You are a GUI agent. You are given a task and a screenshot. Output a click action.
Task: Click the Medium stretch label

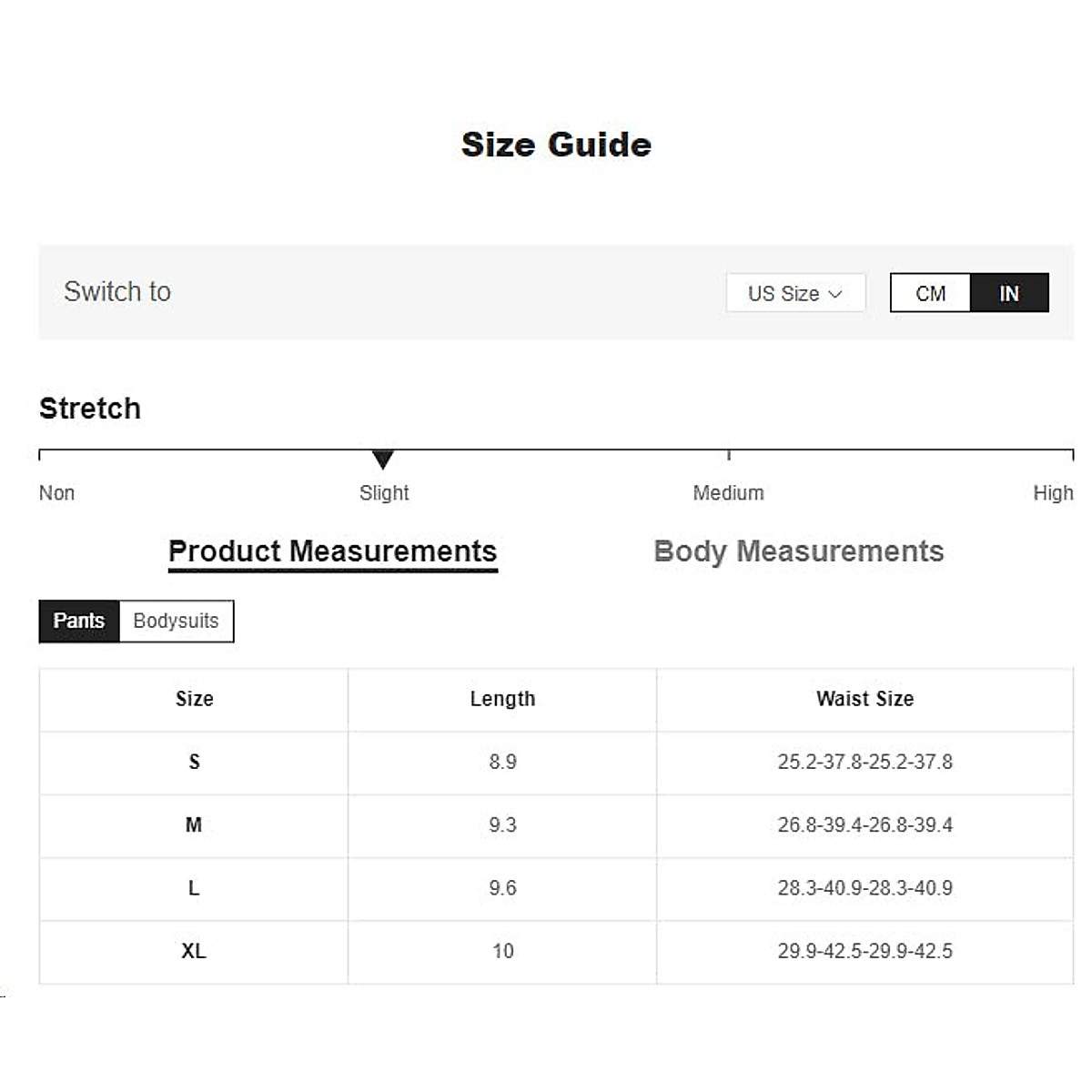coord(728,493)
